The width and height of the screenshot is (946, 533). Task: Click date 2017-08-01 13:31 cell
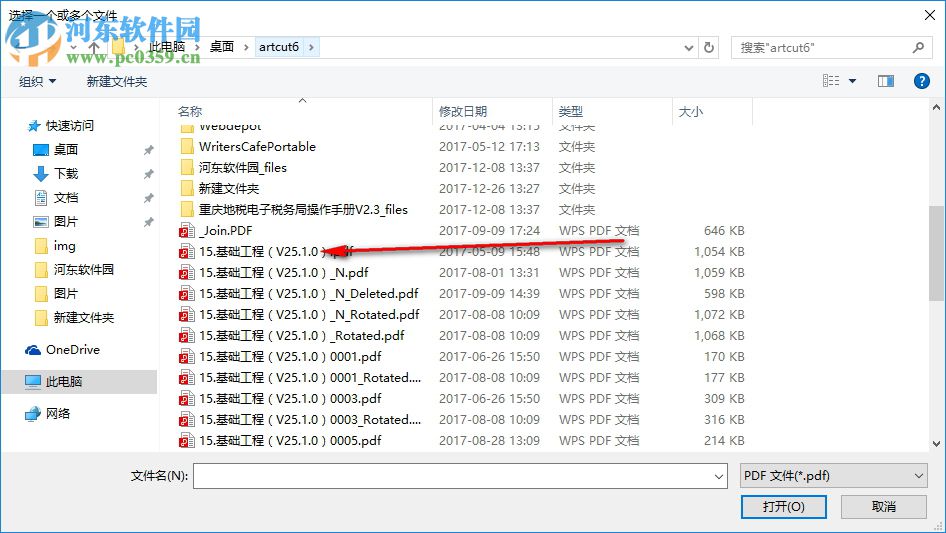pyautogui.click(x=489, y=273)
